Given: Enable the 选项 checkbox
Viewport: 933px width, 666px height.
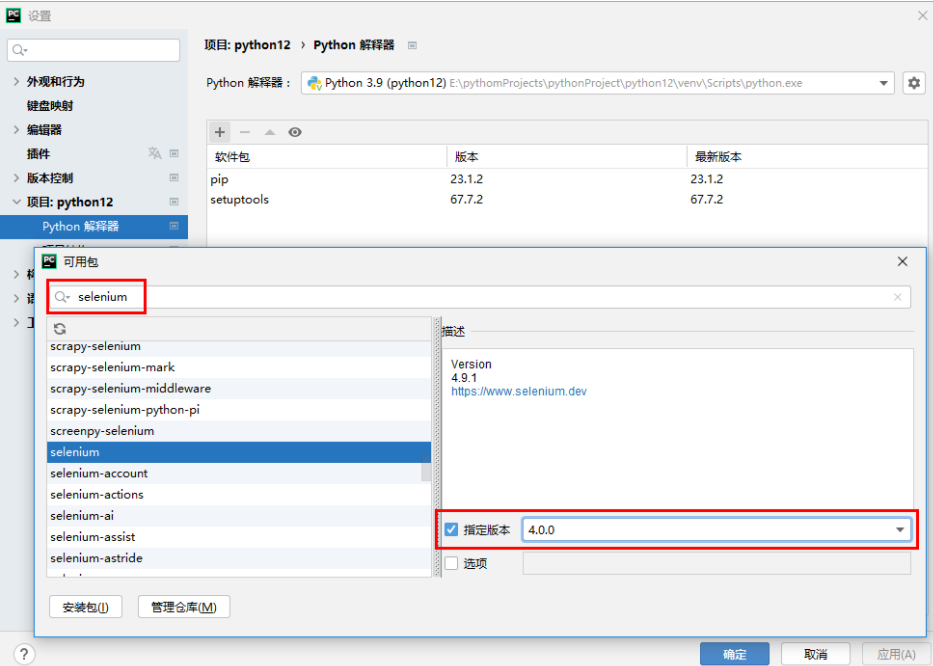Looking at the screenshot, I should coord(452,563).
